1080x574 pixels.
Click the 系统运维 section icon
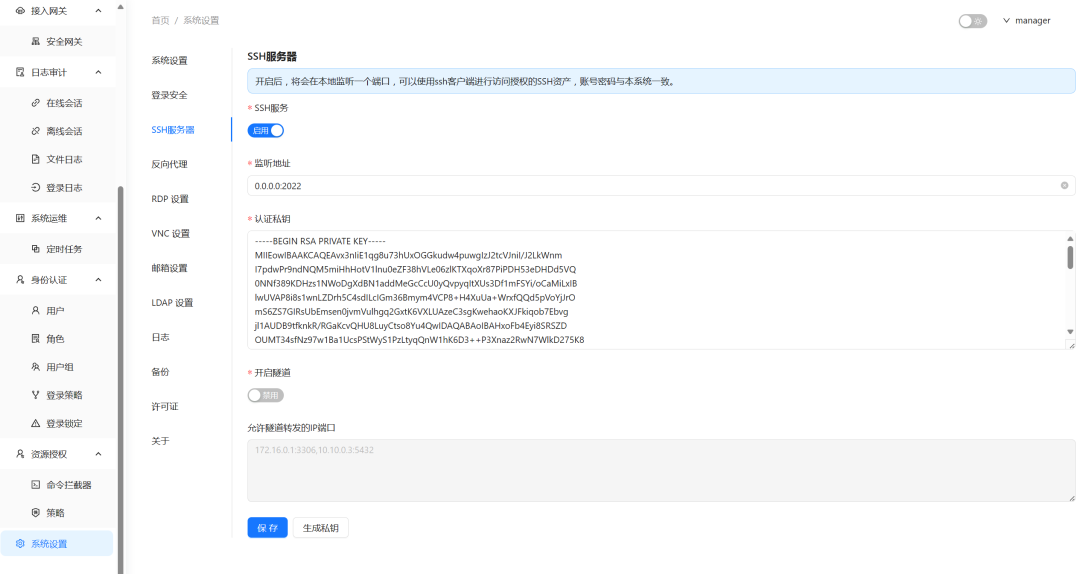(20, 218)
